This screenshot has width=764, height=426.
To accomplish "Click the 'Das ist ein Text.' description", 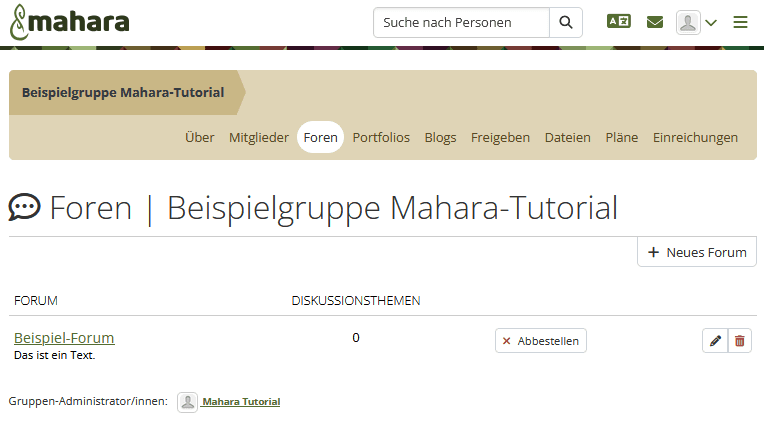I will coord(55,355).
